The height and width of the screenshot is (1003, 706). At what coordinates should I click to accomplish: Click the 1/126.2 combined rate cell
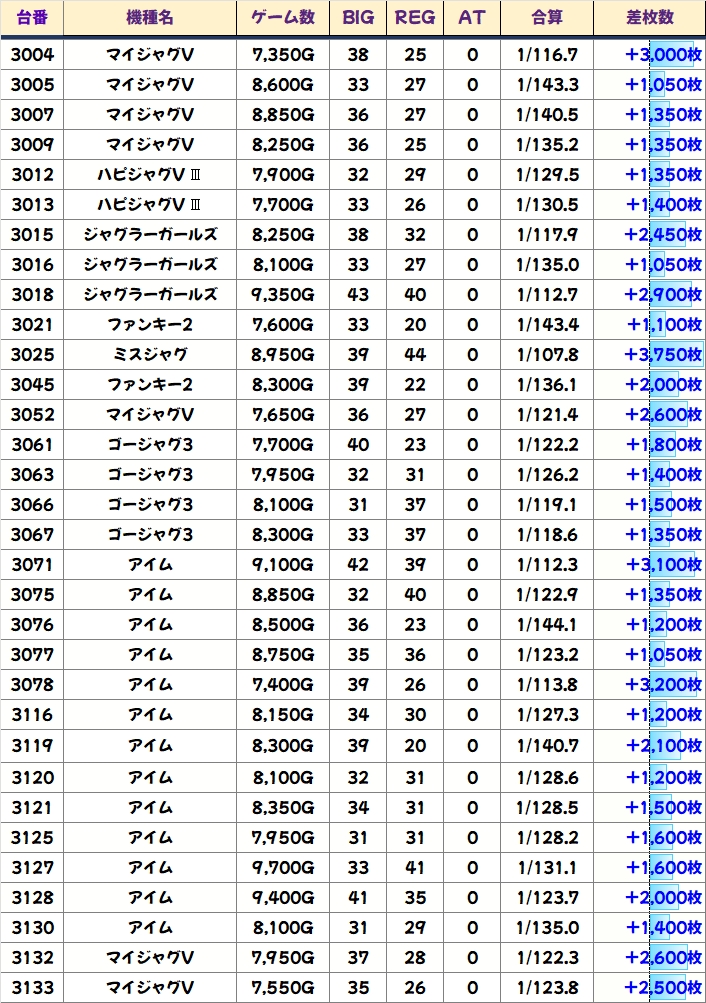(547, 475)
